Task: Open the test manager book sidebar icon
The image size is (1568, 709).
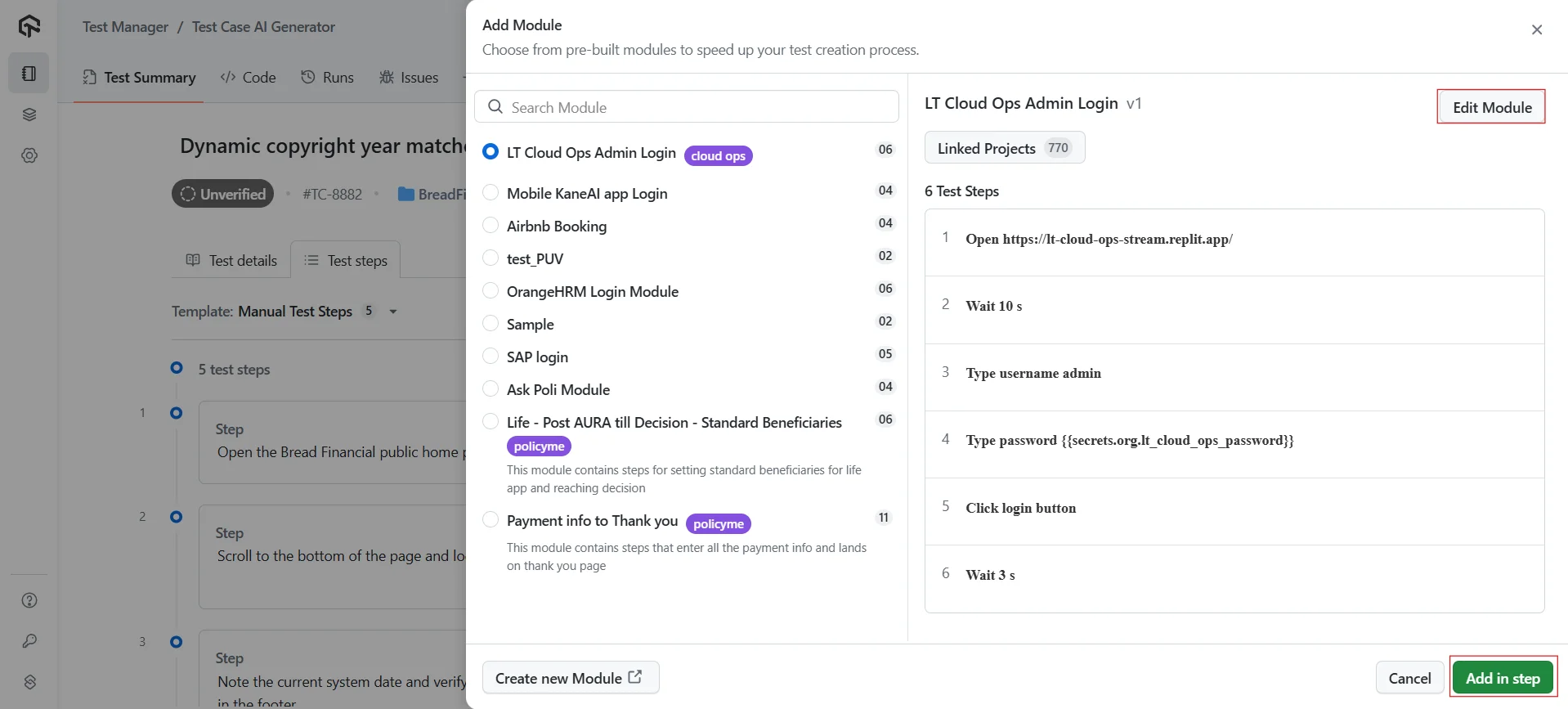Action: 29,74
